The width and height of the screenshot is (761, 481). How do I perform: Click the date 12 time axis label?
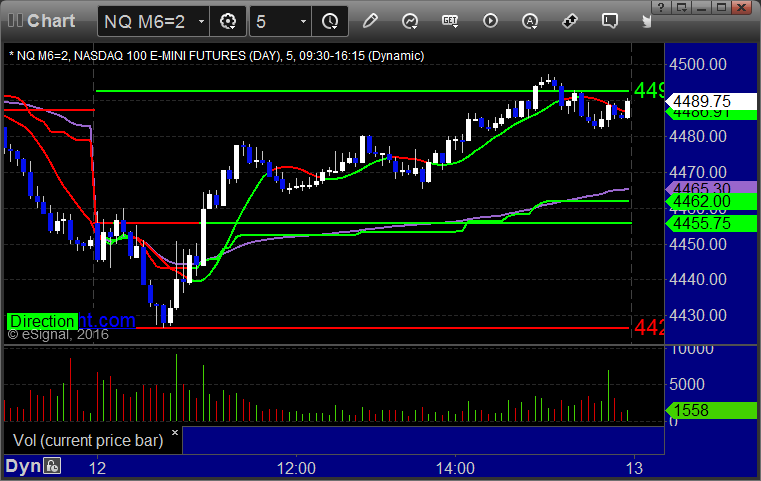point(97,468)
